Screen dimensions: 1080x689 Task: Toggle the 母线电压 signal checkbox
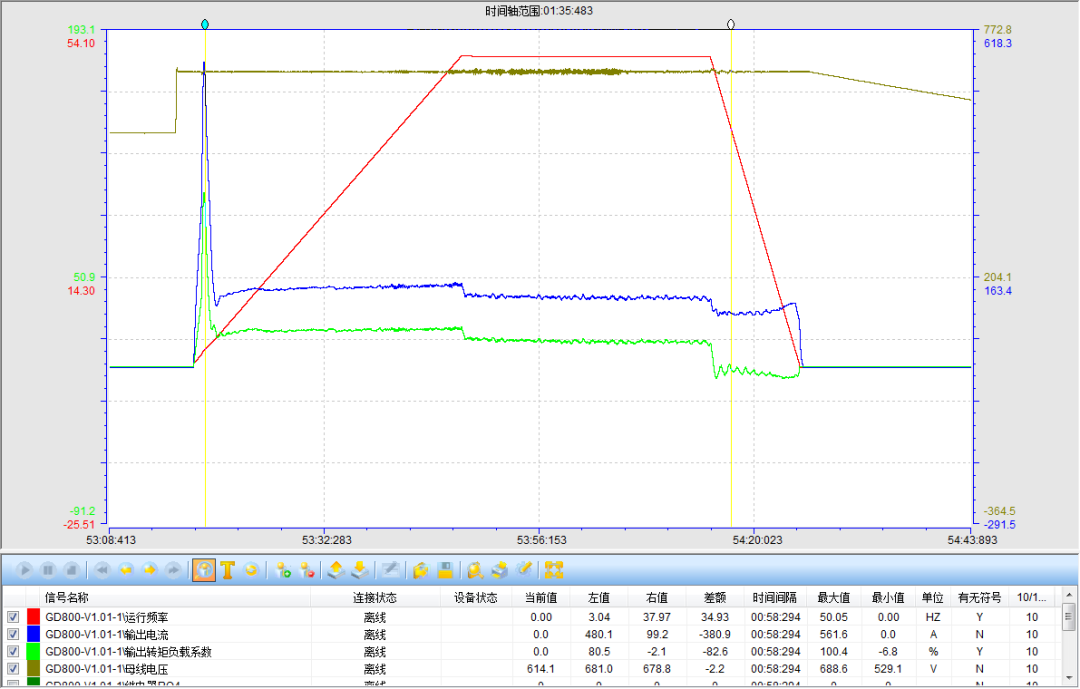(x=13, y=668)
